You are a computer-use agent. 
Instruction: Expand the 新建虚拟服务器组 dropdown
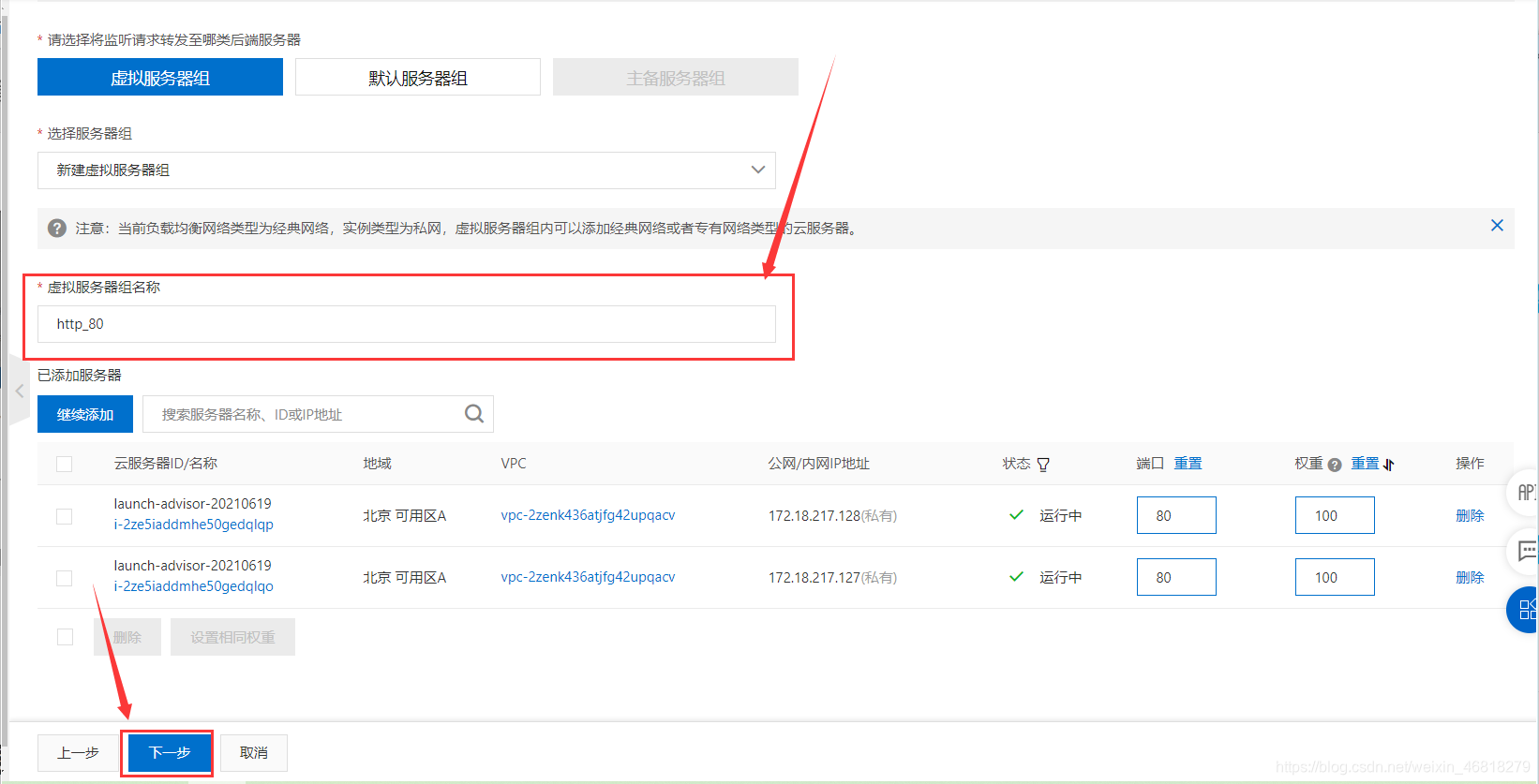(407, 170)
